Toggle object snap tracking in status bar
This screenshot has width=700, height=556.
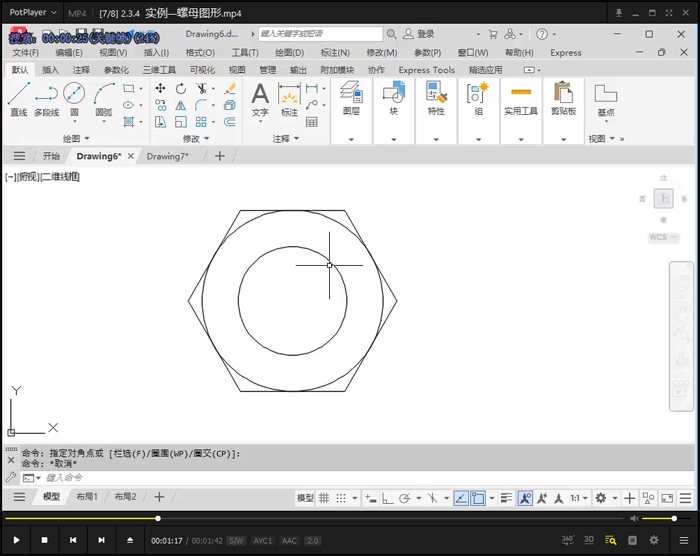461,498
